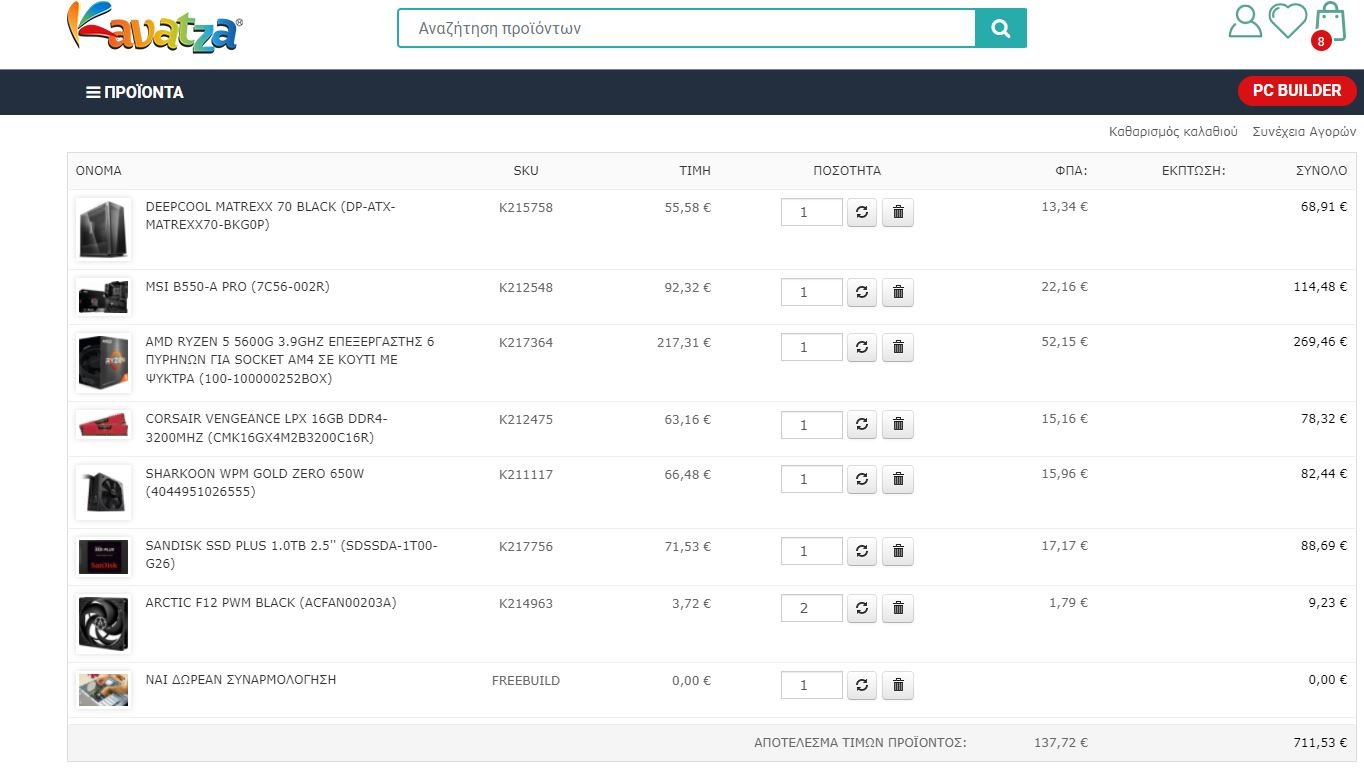Open the shopping bag cart icon
The height and width of the screenshot is (778, 1364).
tap(1329, 22)
